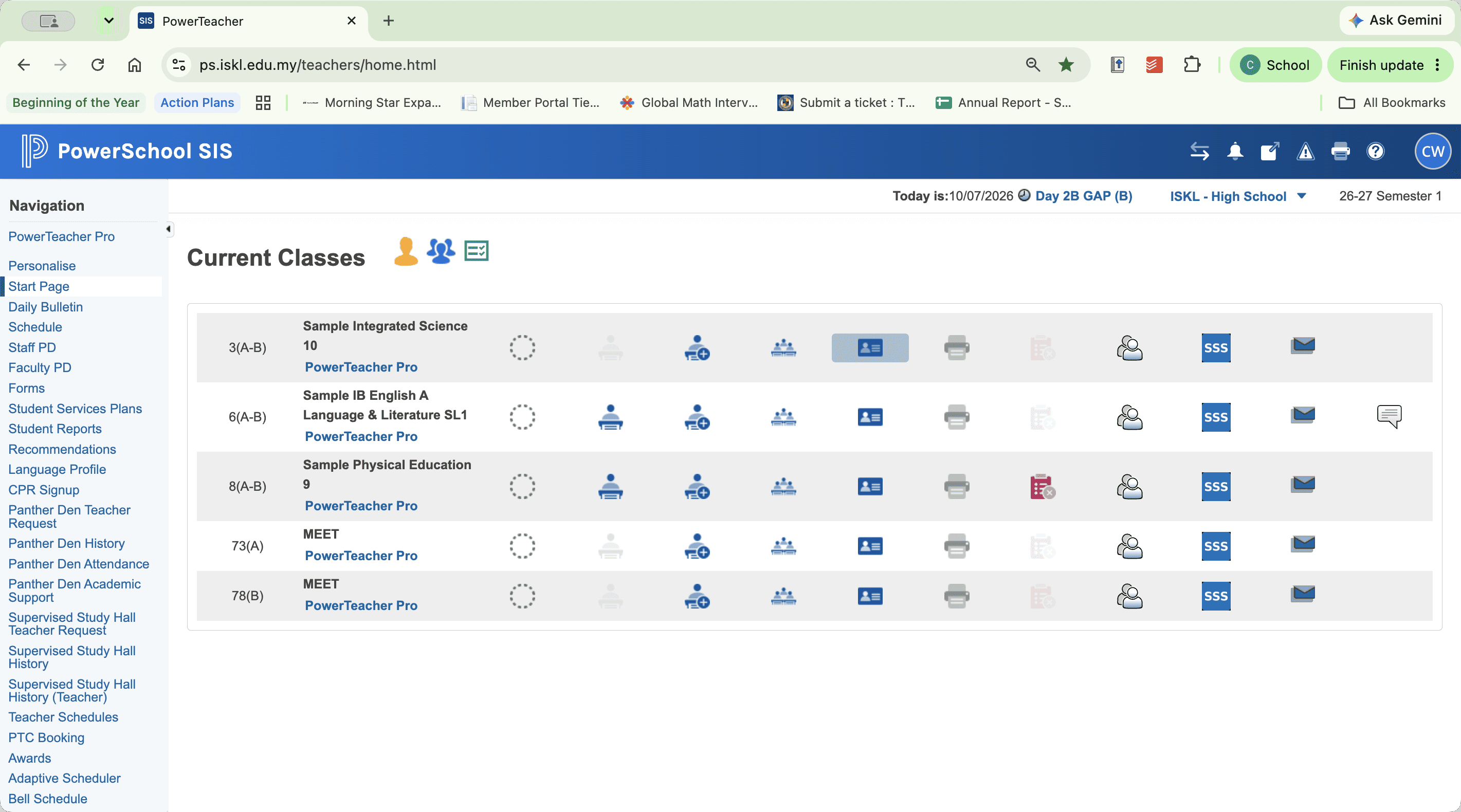The image size is (1461, 812).
Task: Email the 73(A) MEET class via envelope icon
Action: (x=1302, y=544)
